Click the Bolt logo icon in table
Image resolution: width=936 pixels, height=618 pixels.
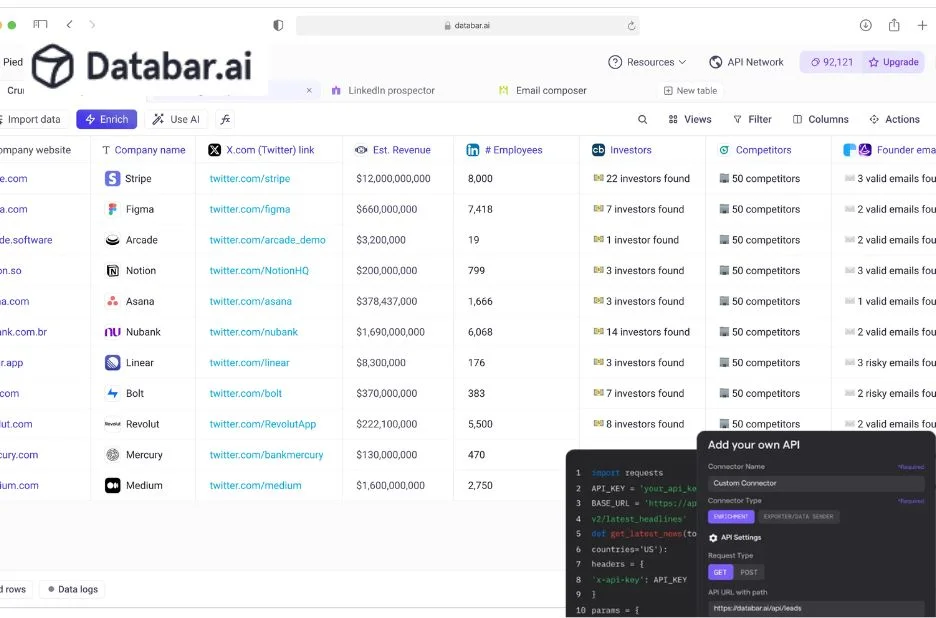(x=112, y=393)
